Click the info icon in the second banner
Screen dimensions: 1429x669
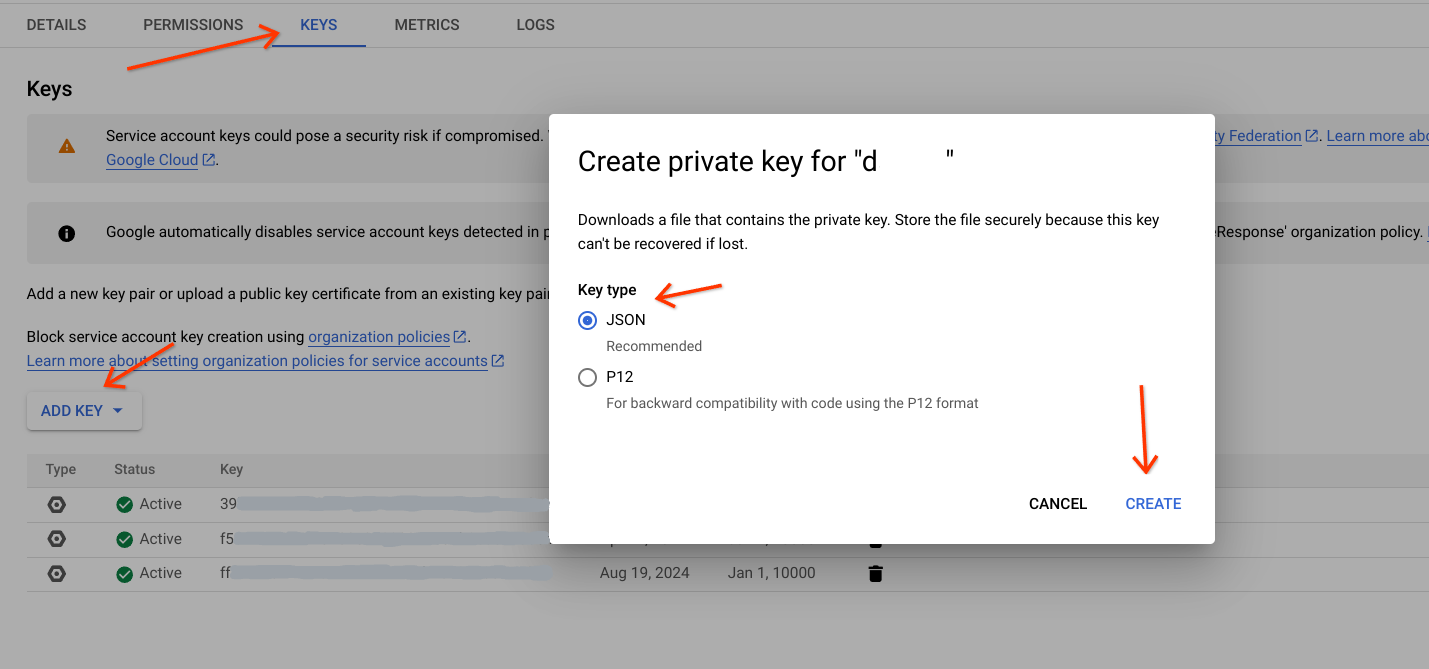[x=66, y=233]
